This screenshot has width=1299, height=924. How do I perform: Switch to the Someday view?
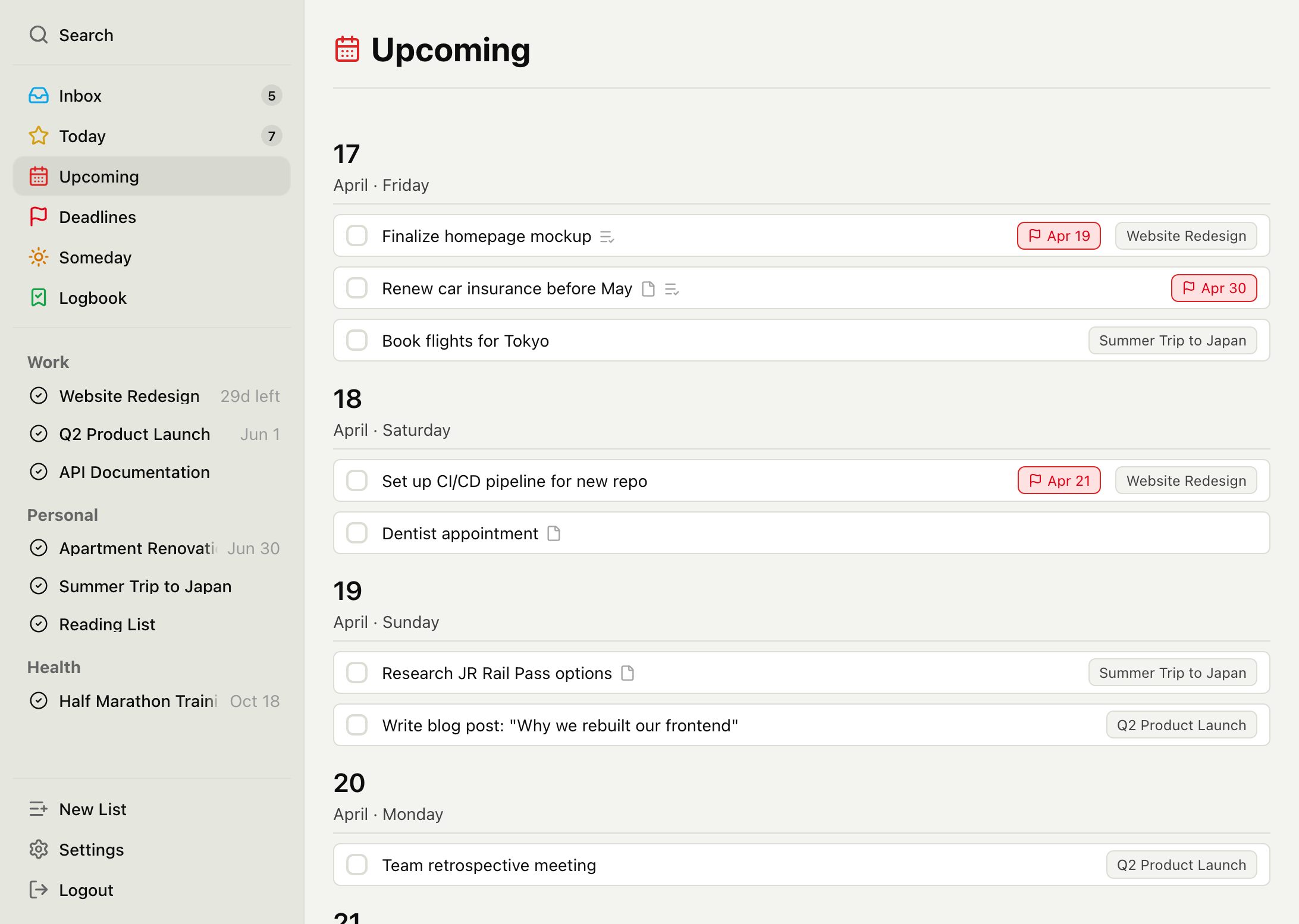pyautogui.click(x=152, y=257)
